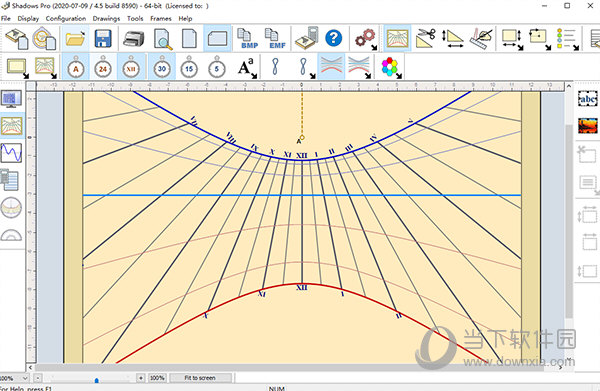Open print preview magnifier icon

point(163,39)
